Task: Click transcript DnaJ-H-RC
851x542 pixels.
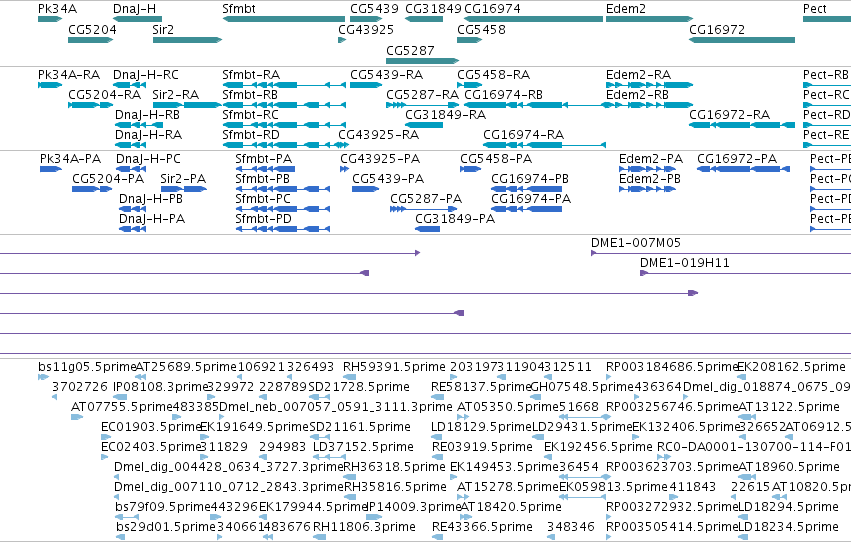Action: tap(130, 85)
